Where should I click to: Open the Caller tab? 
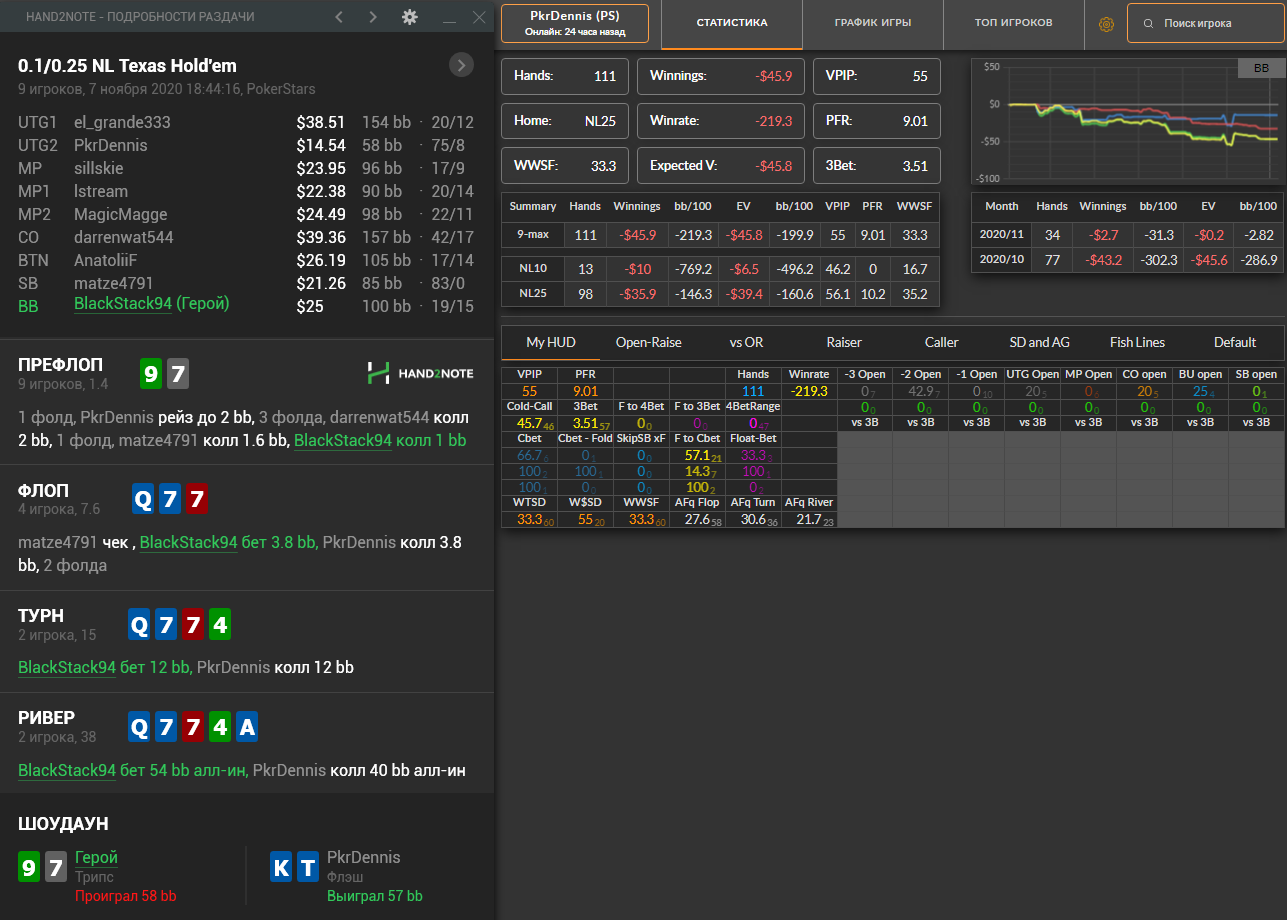coord(942,342)
